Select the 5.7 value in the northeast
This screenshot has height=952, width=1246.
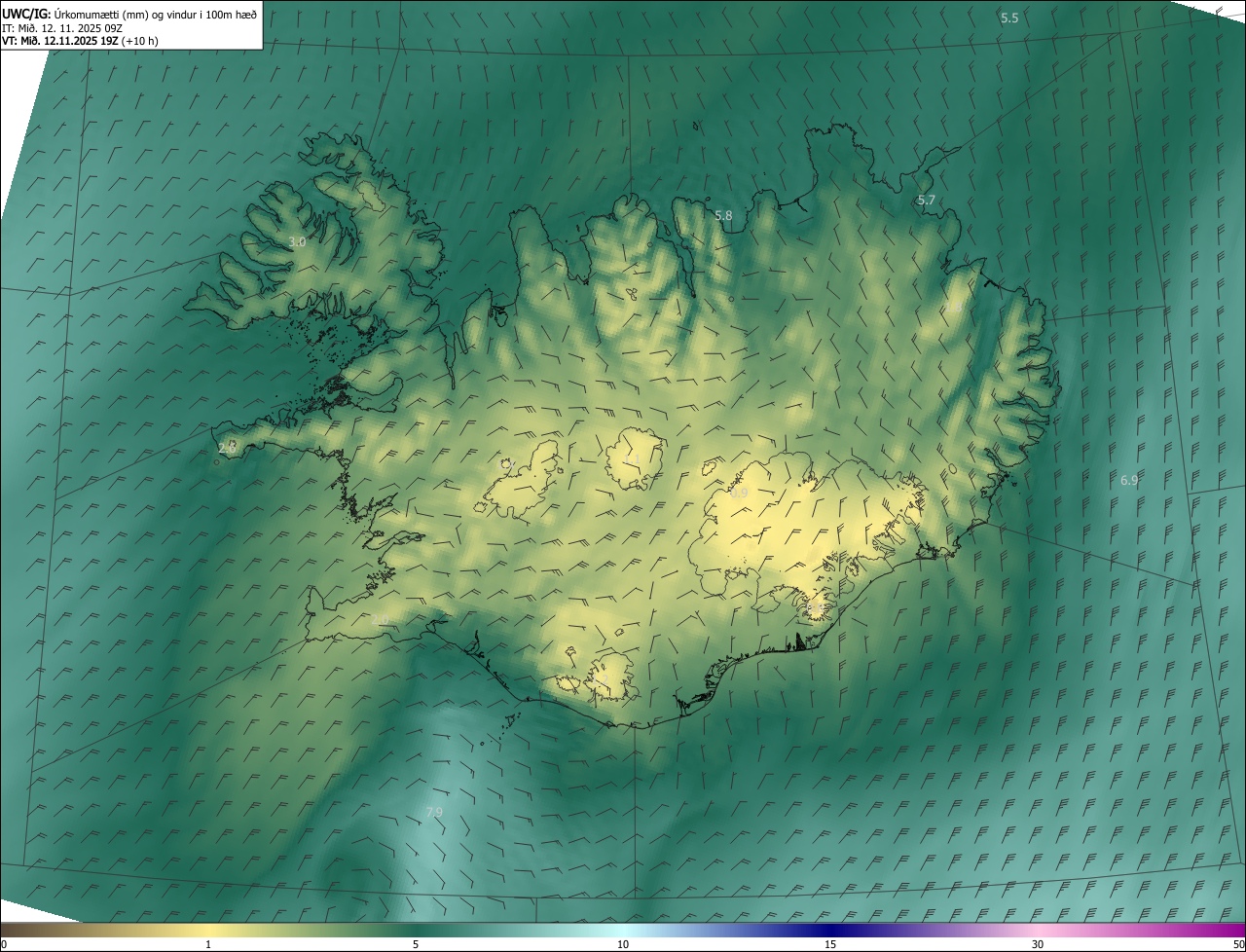(926, 200)
